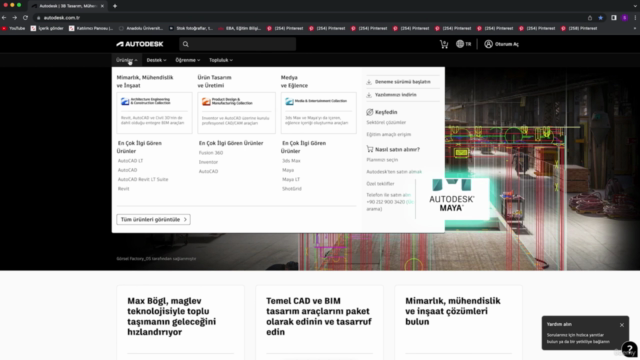Open 3ds Max product link

click(x=291, y=161)
